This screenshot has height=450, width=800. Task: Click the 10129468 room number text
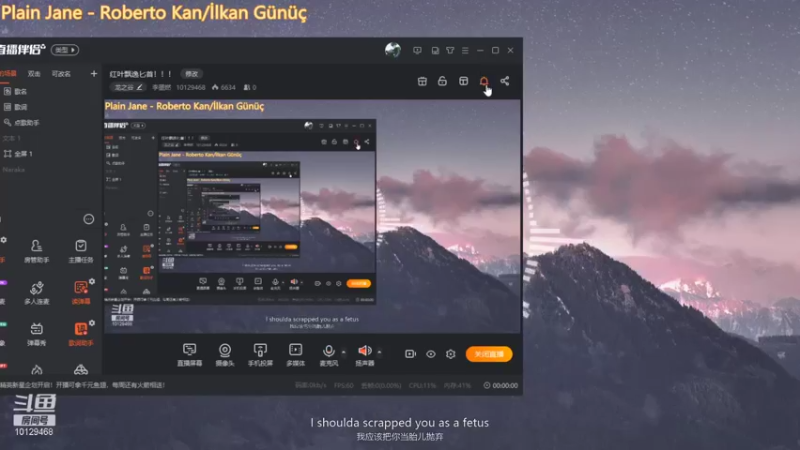(191, 87)
